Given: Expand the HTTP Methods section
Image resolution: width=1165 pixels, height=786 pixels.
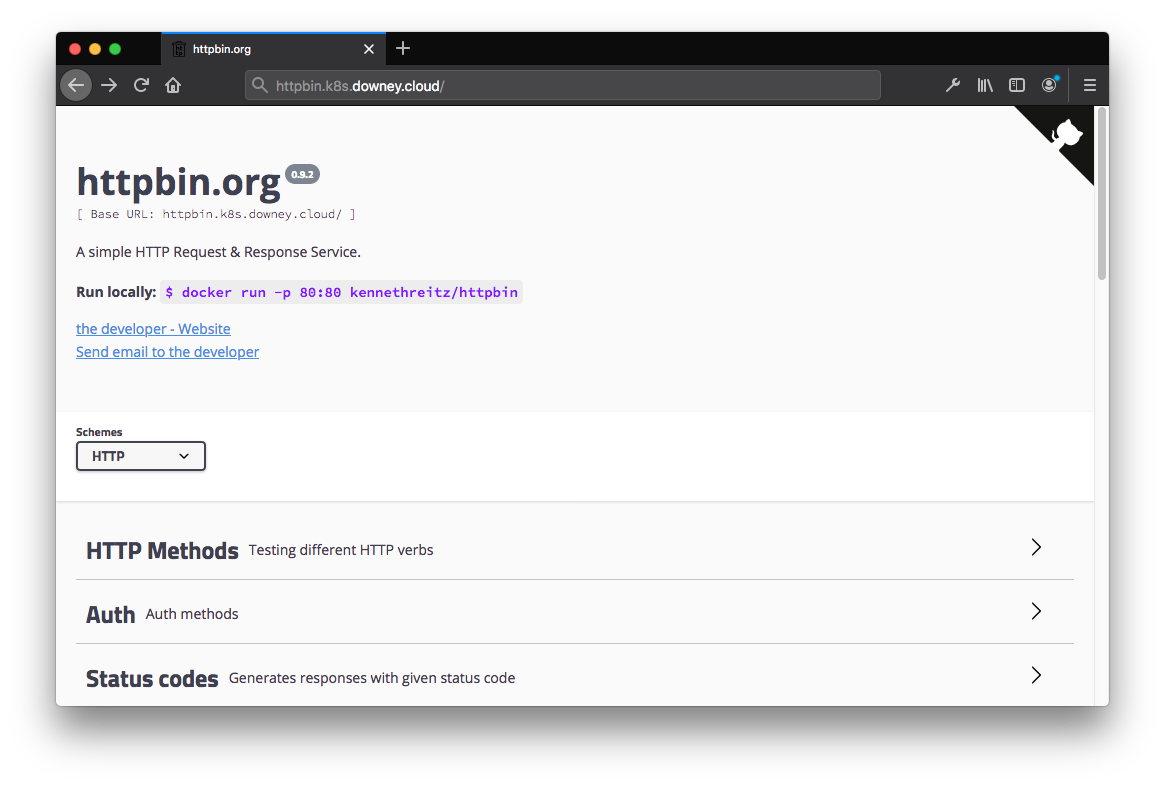Looking at the screenshot, I should tap(574, 550).
